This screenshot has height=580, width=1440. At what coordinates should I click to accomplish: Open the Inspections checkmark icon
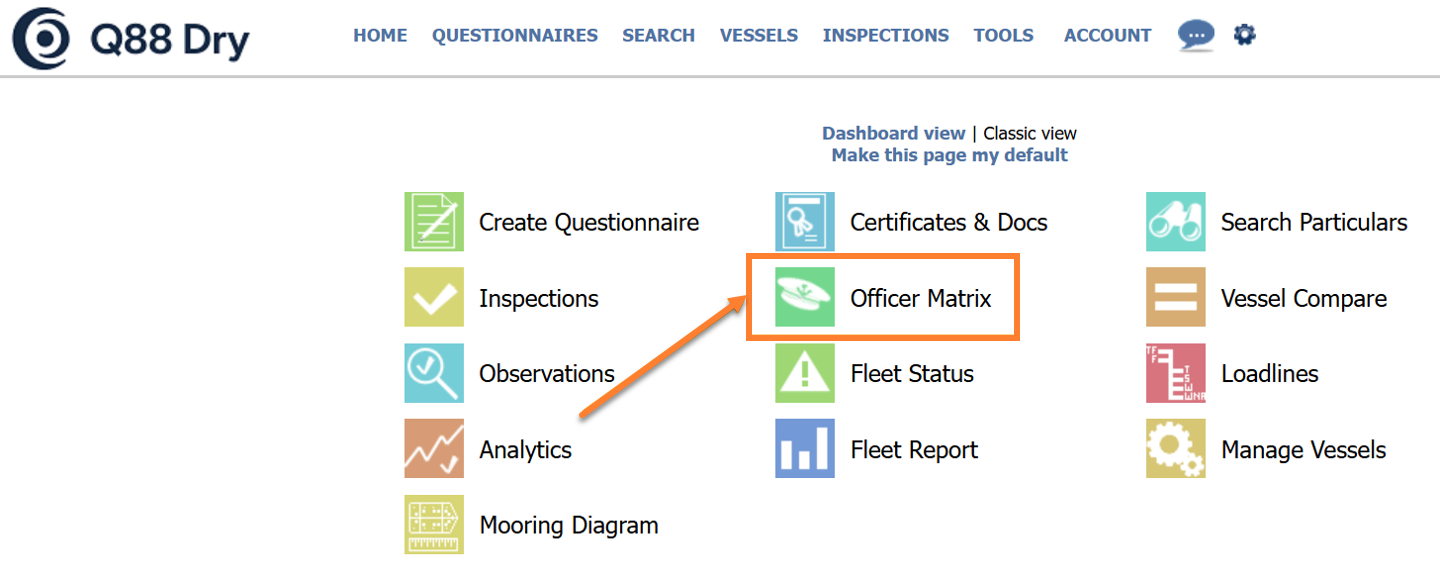(x=434, y=298)
